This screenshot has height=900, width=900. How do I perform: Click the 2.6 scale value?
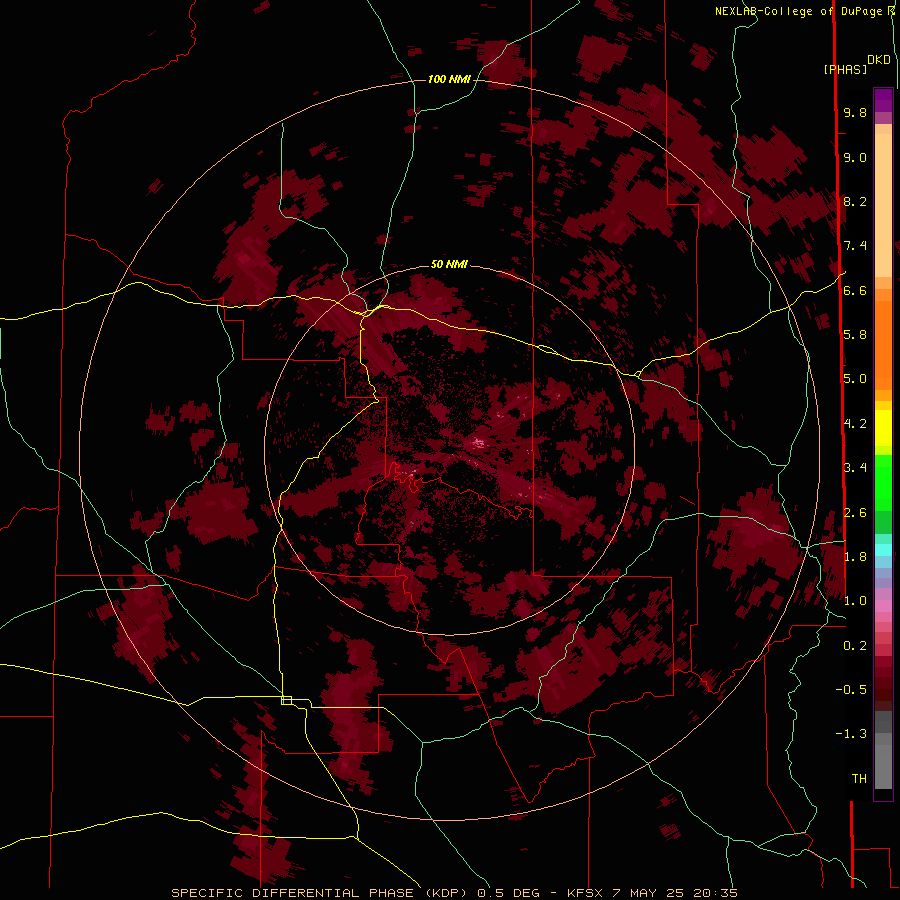(x=855, y=513)
